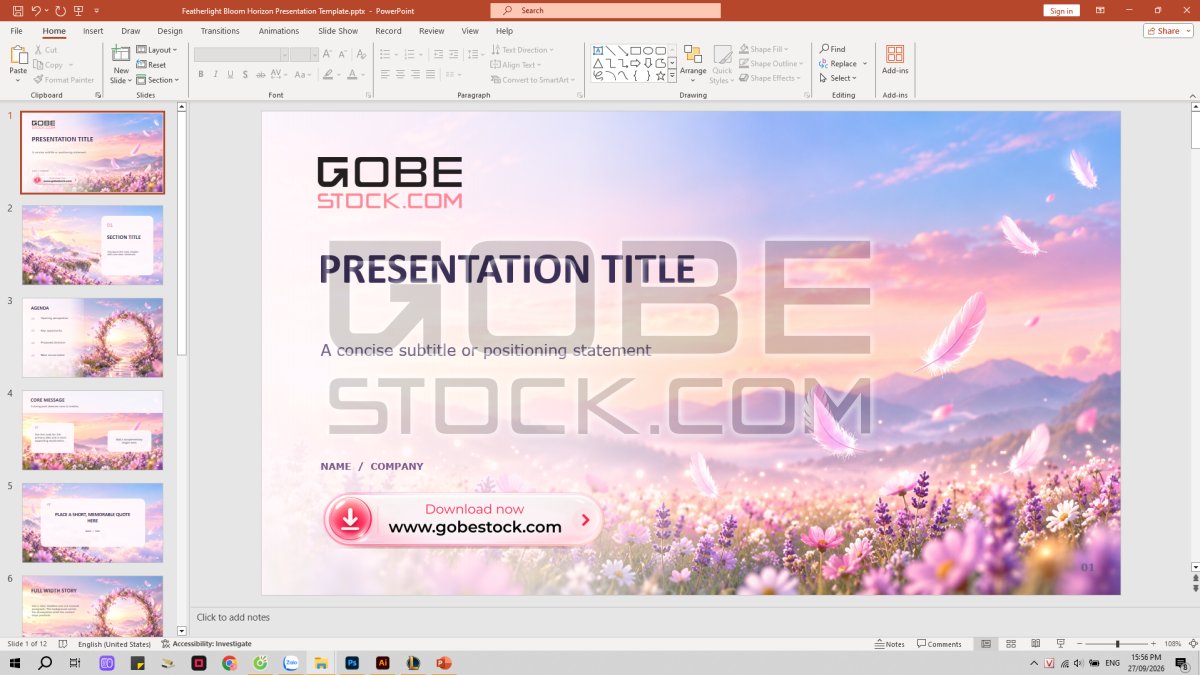Viewport: 1200px width, 675px height.
Task: Open the Select dropdown
Action: click(x=837, y=78)
